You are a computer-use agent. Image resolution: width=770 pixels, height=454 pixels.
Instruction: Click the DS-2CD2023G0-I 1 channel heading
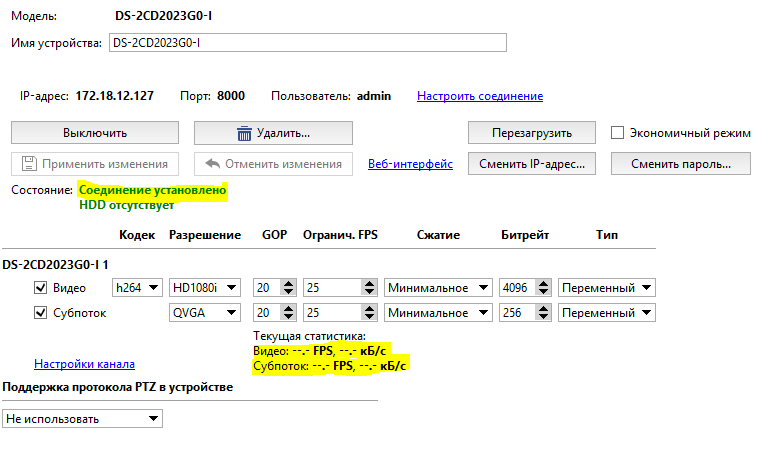(x=55, y=265)
